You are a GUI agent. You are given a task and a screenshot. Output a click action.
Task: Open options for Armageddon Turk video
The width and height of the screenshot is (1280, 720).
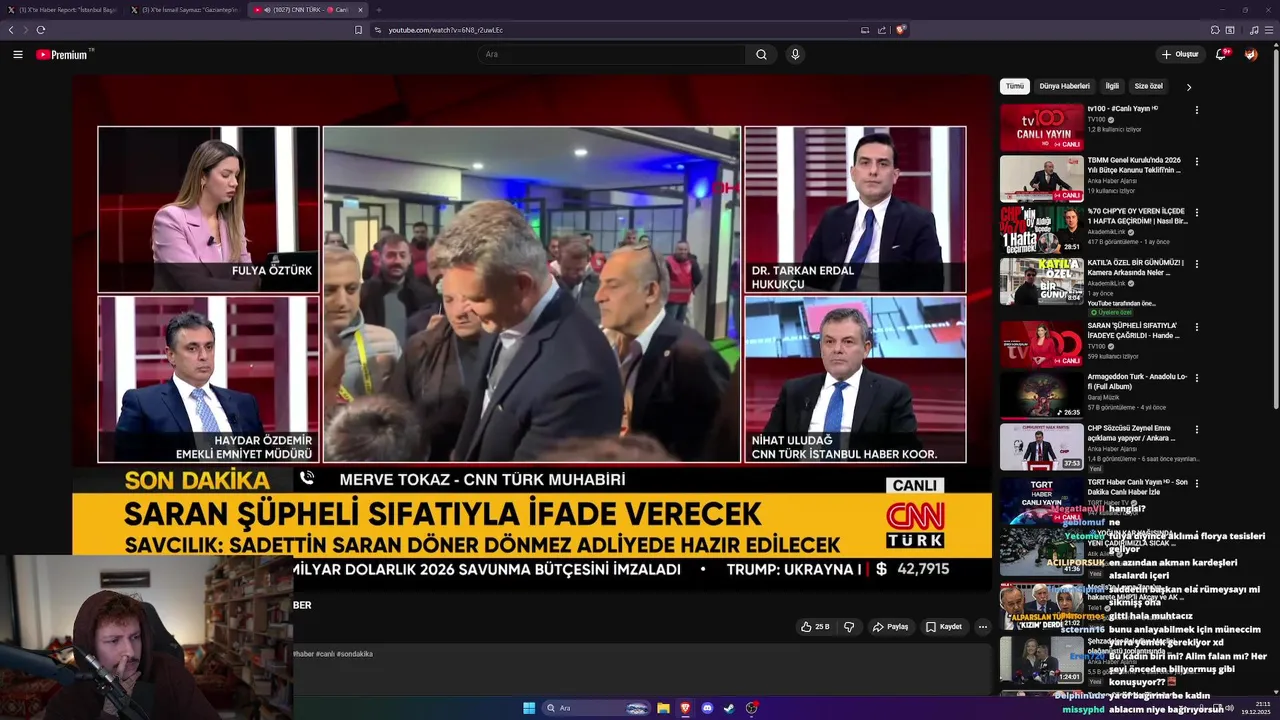[x=1197, y=378]
